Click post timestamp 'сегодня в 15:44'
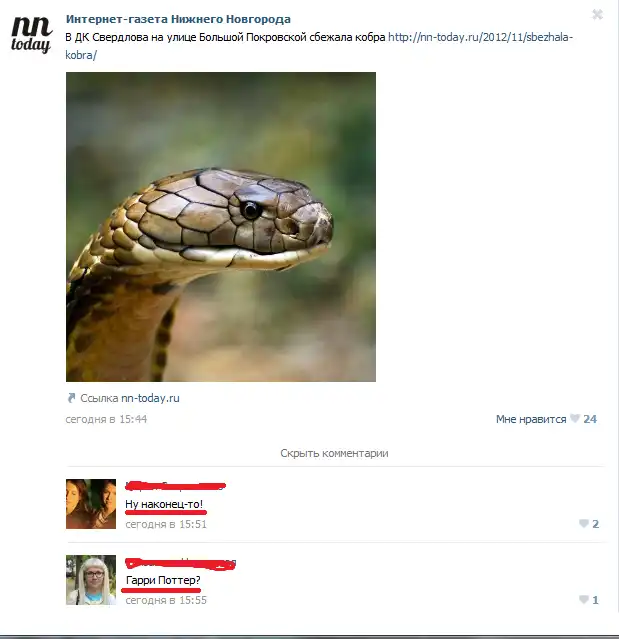Image resolution: width=619 pixels, height=639 pixels. point(106,419)
